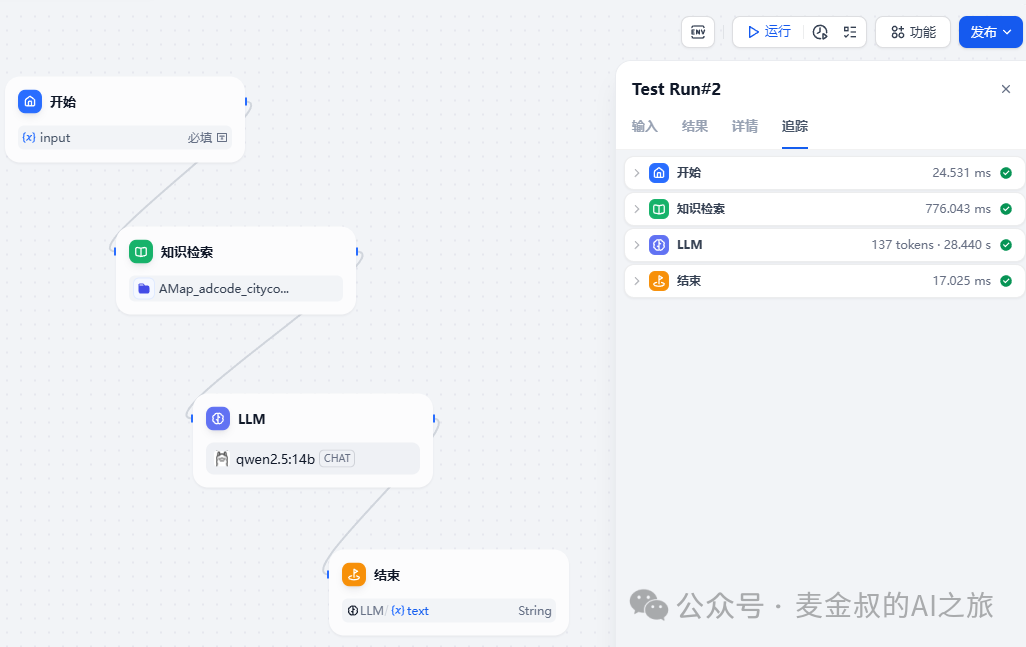1026x647 pixels.
Task: Expand the 开始 trace row chevron
Action: 637,173
